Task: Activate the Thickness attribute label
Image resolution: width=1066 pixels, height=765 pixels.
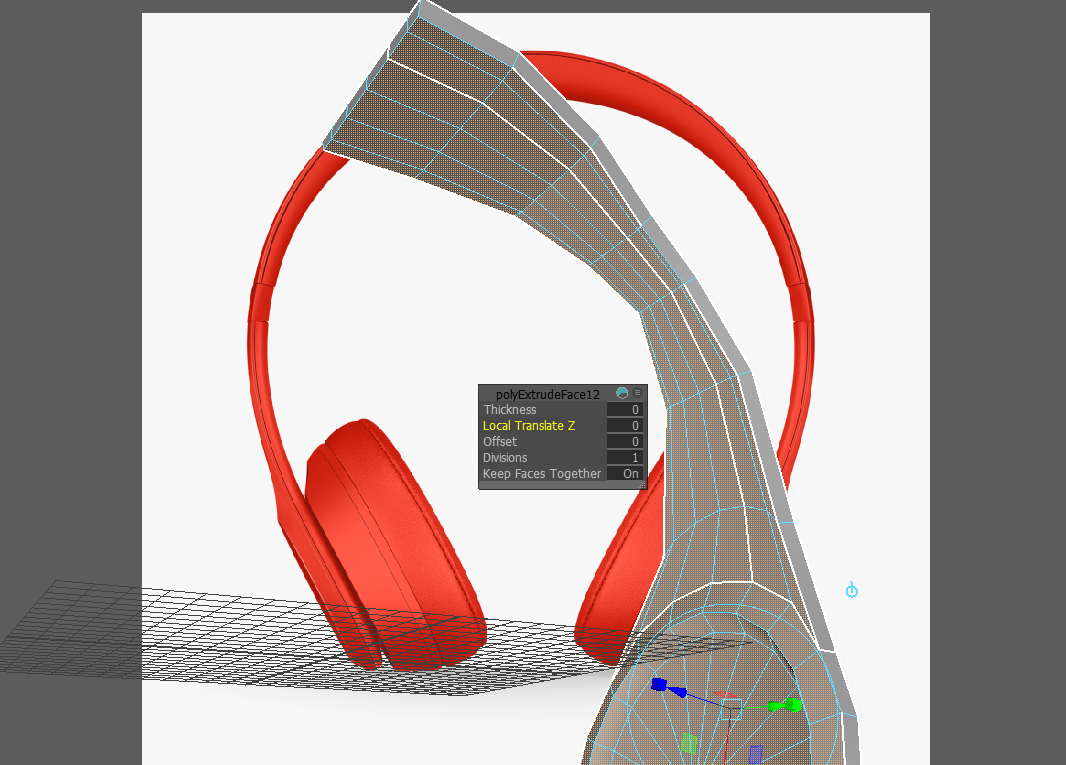Action: (510, 409)
